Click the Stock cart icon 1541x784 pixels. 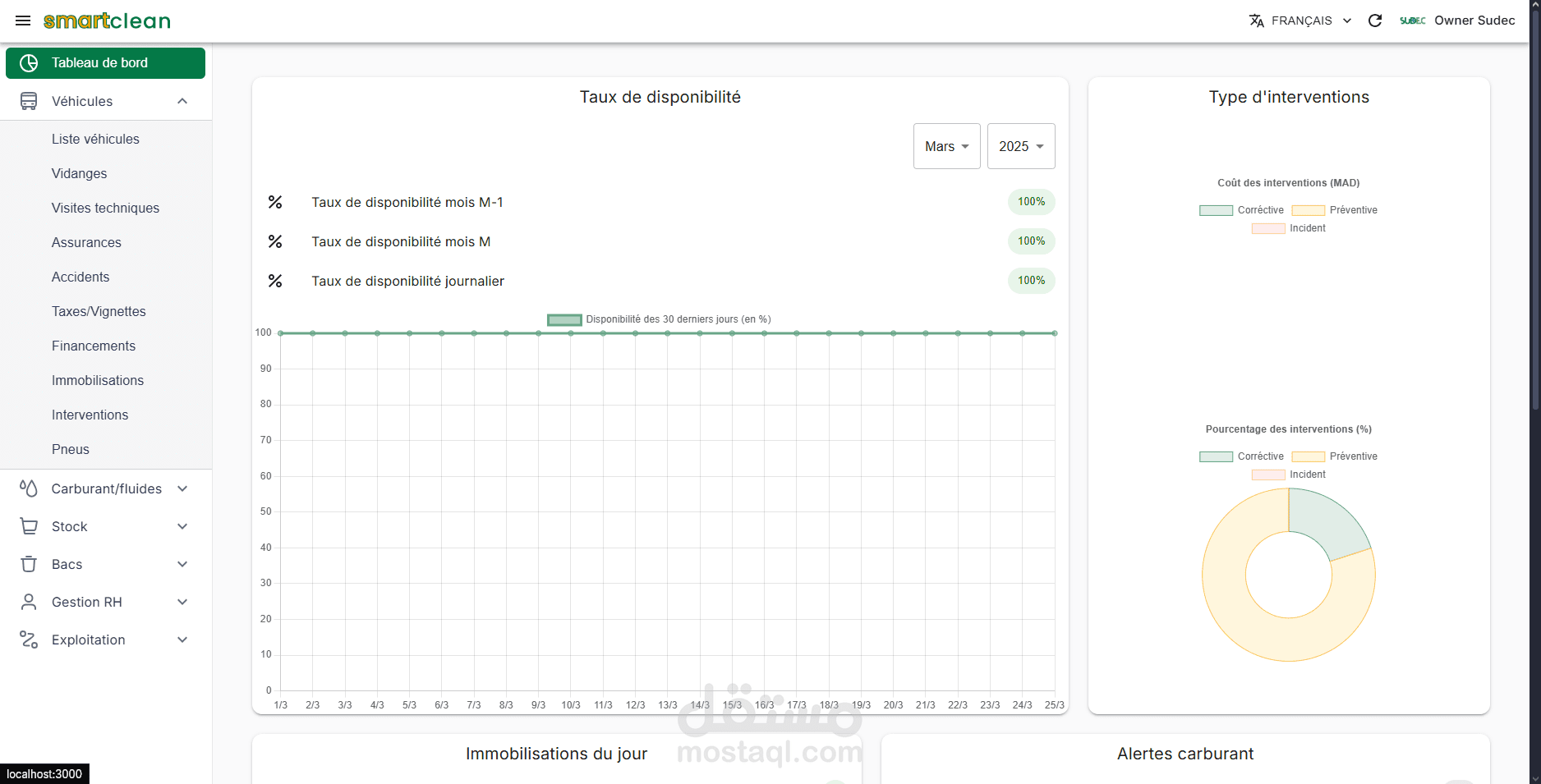pyautogui.click(x=29, y=526)
